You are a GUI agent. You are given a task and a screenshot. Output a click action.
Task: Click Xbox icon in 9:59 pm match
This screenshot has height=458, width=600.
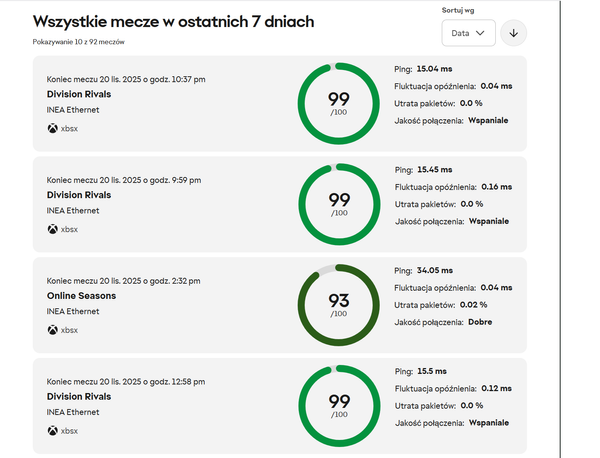(x=52, y=229)
